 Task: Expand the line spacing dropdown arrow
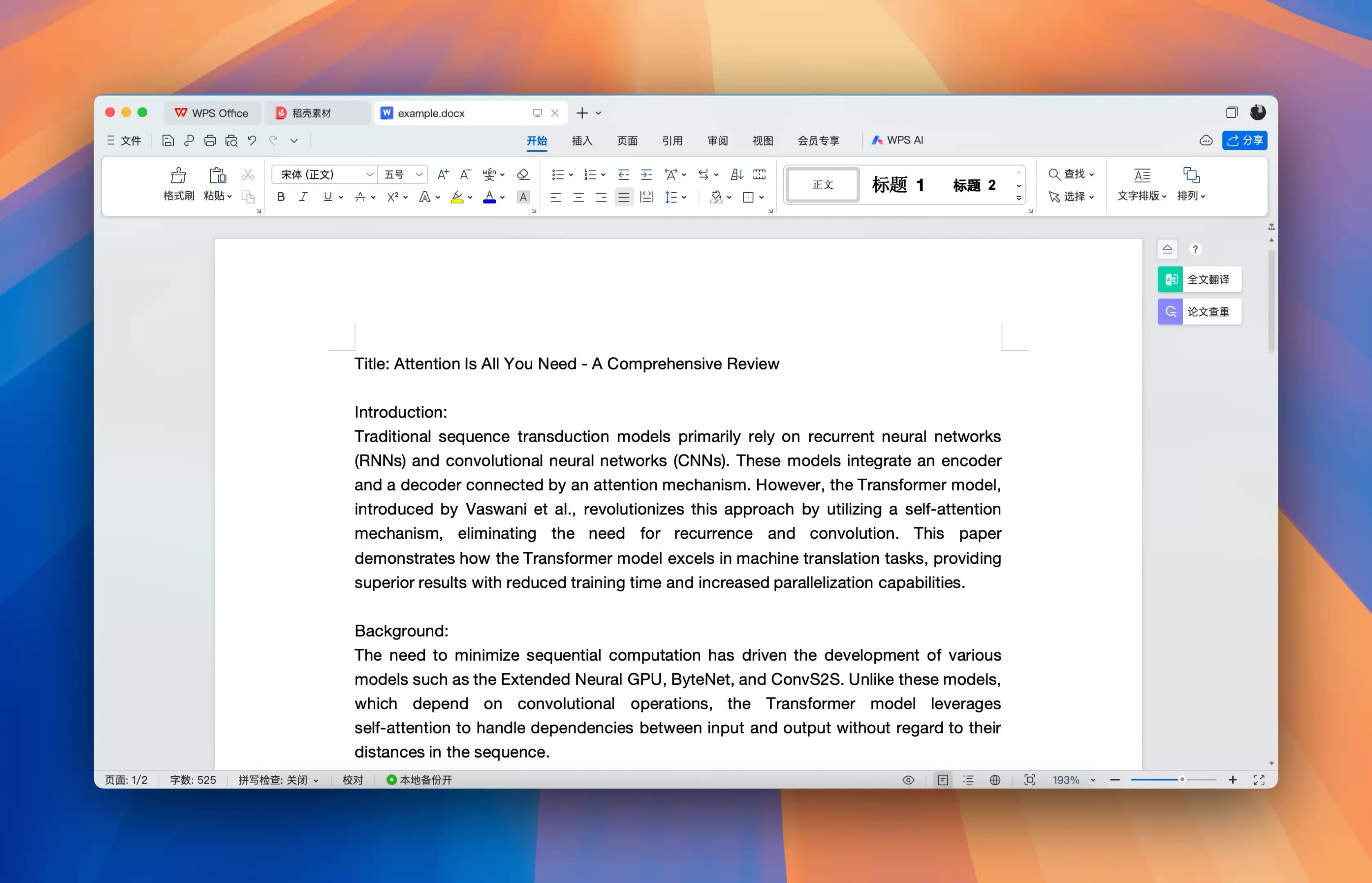pos(684,198)
